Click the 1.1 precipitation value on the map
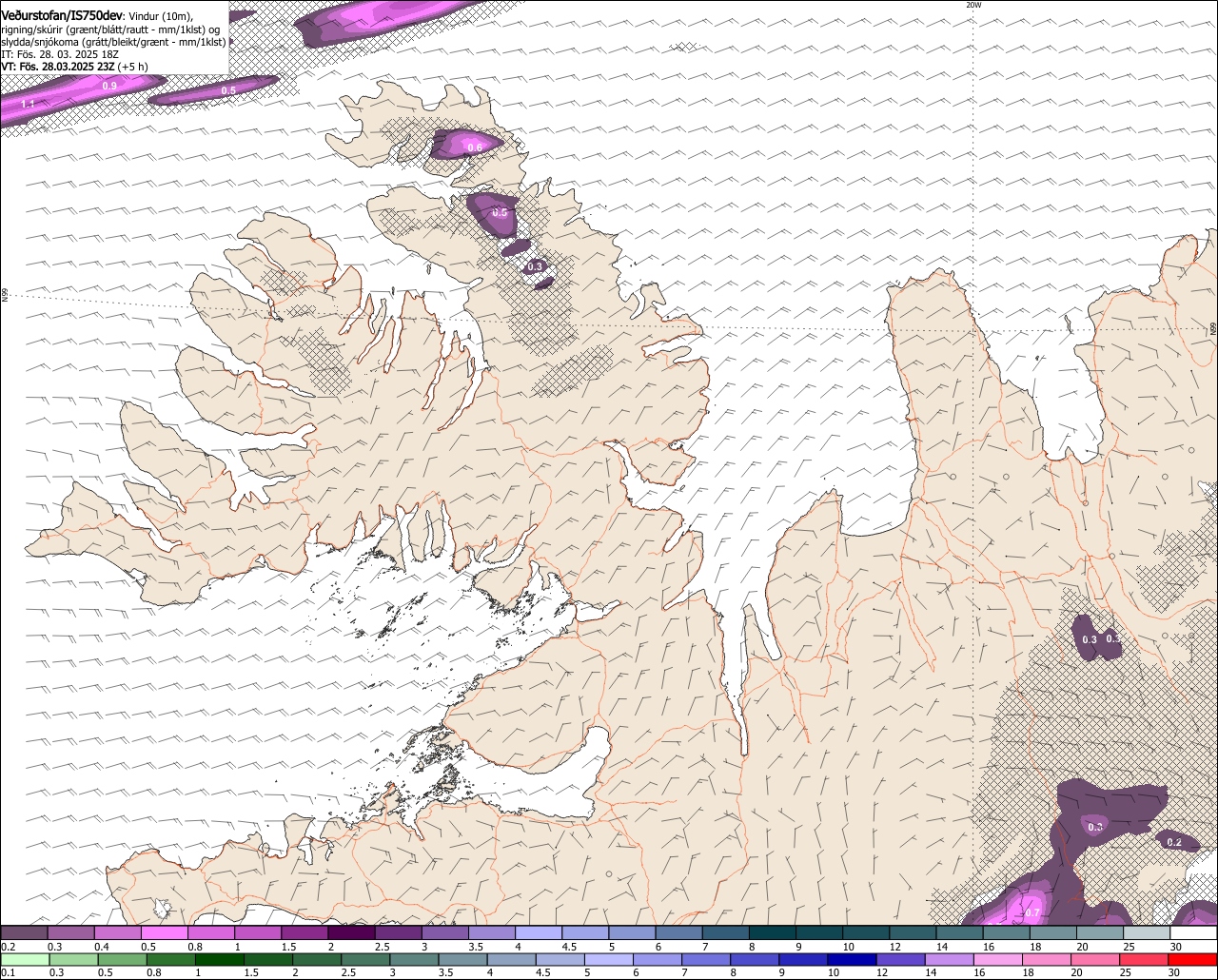 pyautogui.click(x=28, y=103)
